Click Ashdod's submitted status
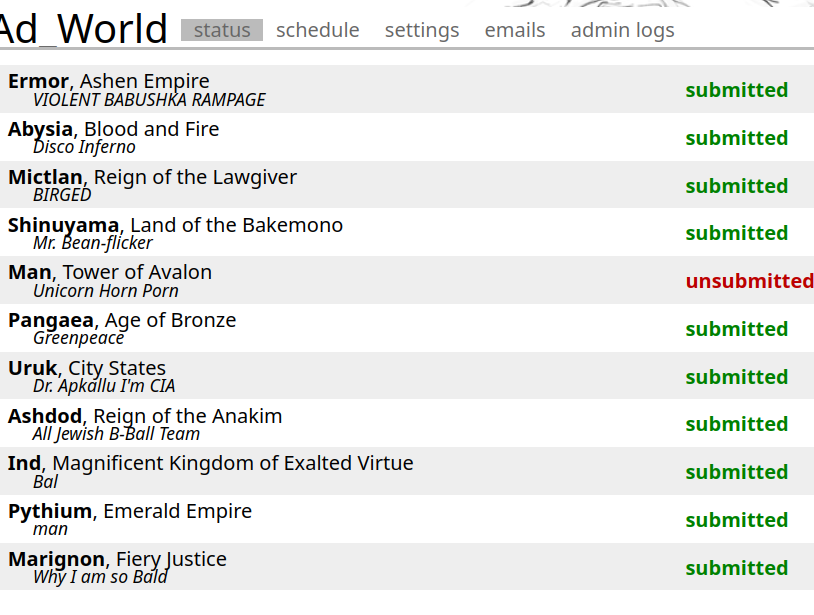The height and width of the screenshot is (615, 814). [736, 424]
